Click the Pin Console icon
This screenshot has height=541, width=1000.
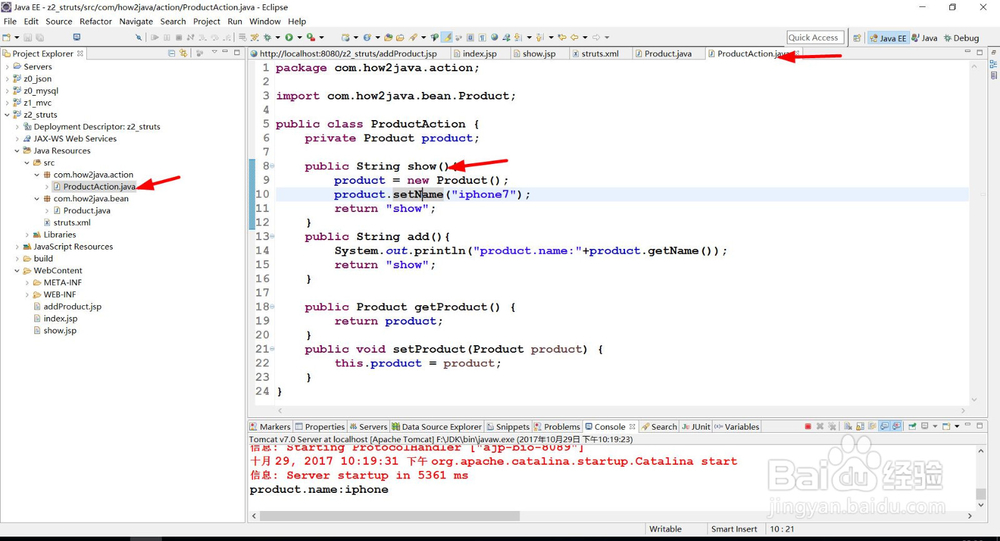click(x=912, y=426)
